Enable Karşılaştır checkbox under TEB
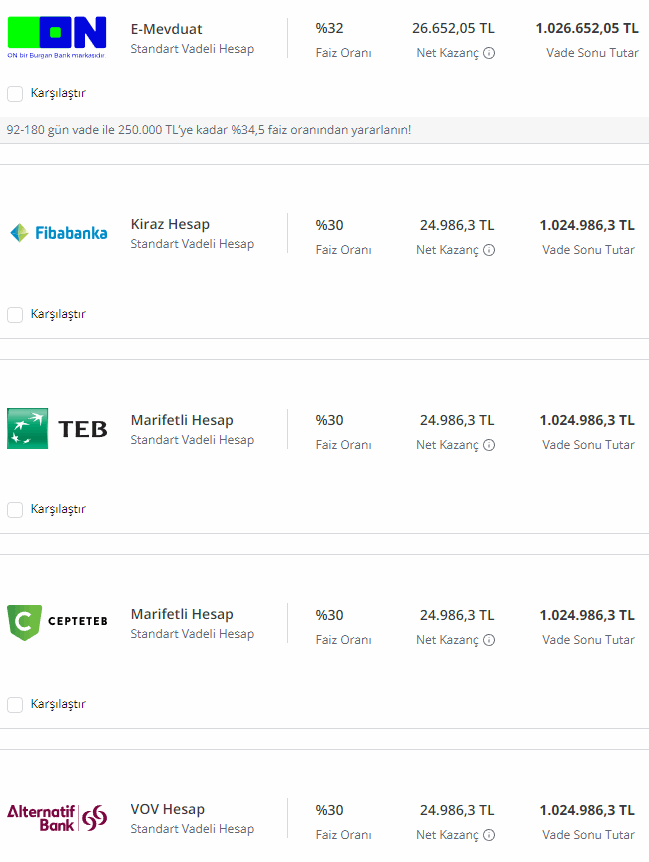 15,510
